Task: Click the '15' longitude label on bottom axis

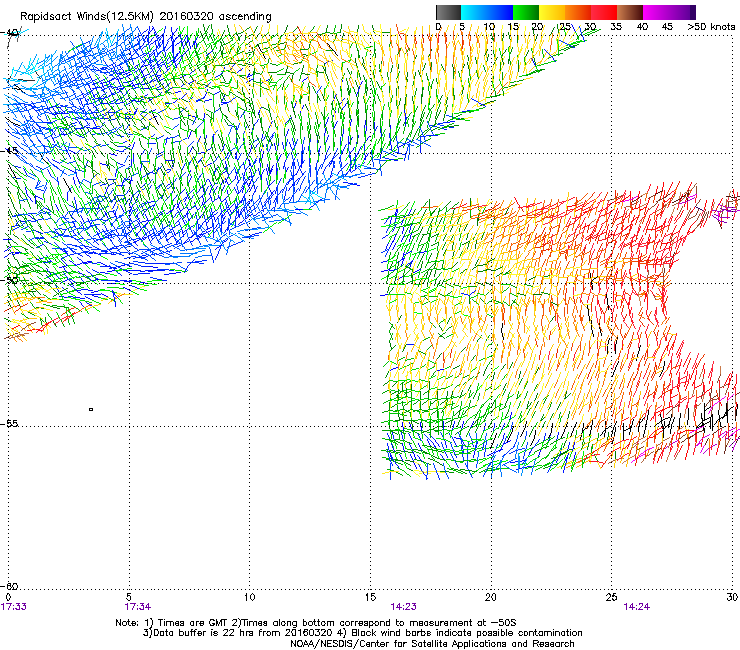Action: click(370, 597)
